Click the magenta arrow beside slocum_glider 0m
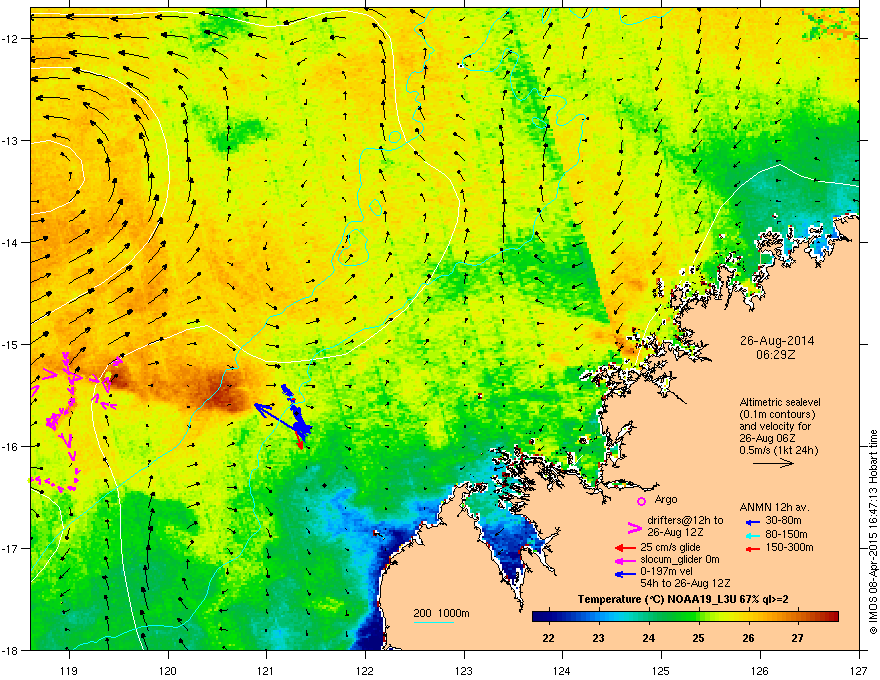The image size is (880, 680). coord(625,560)
